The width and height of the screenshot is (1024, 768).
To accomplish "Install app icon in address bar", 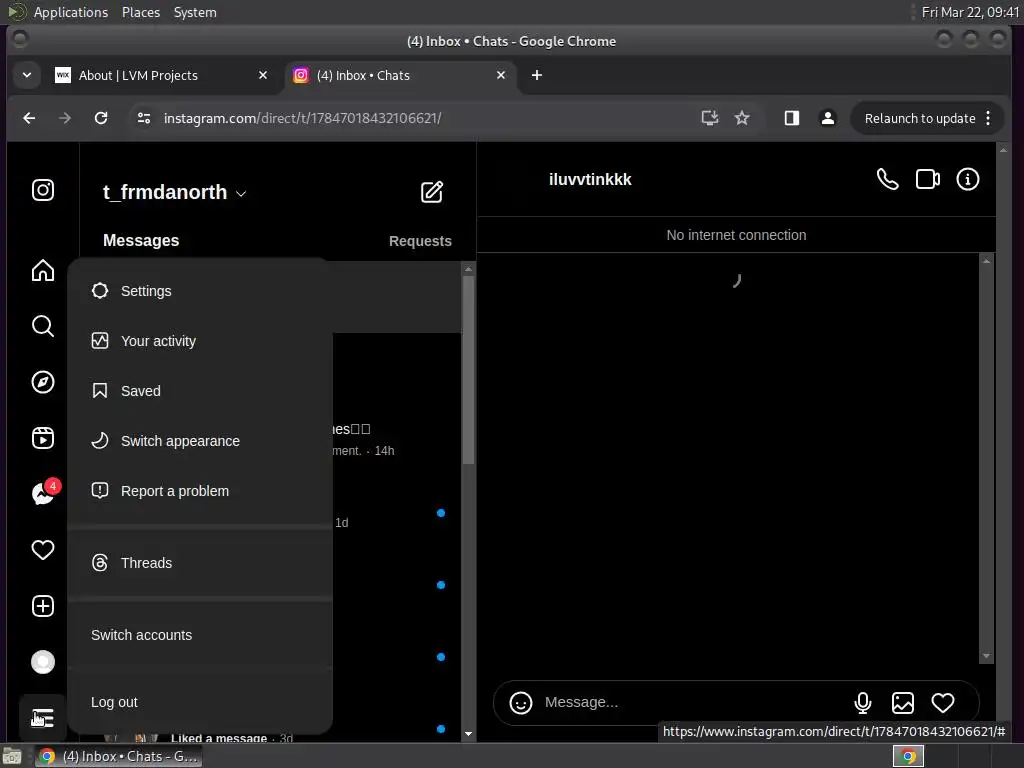I will tap(709, 118).
